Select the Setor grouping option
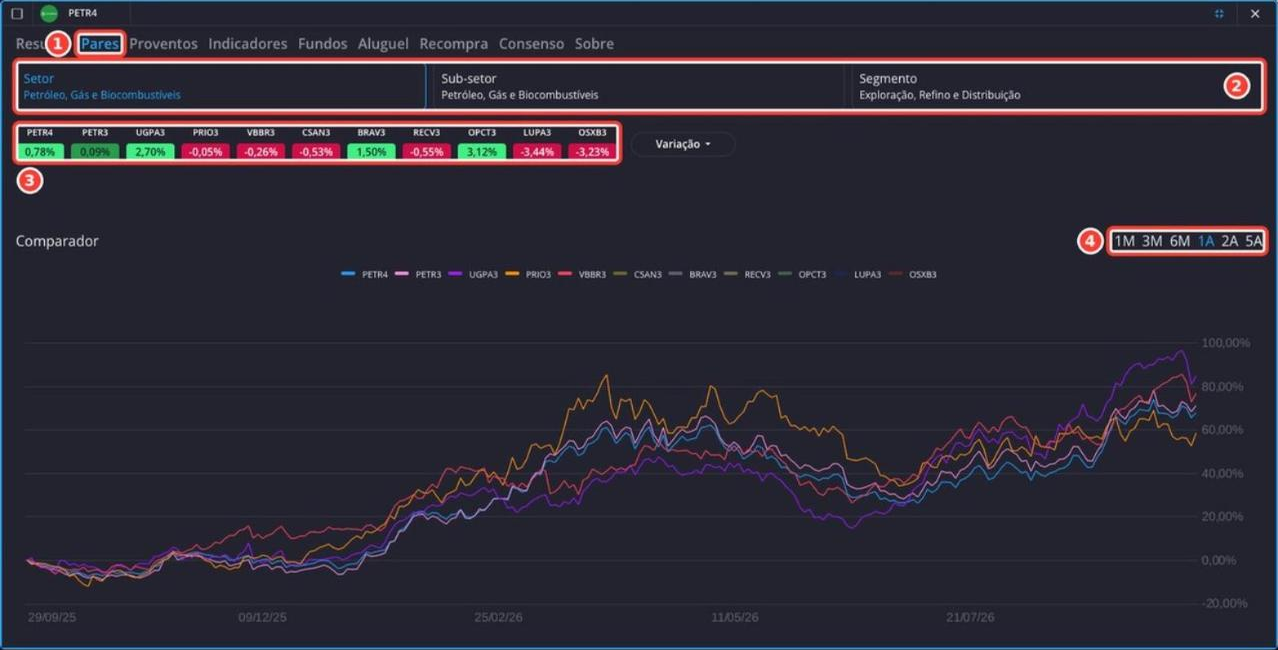1278x650 pixels. pos(220,86)
